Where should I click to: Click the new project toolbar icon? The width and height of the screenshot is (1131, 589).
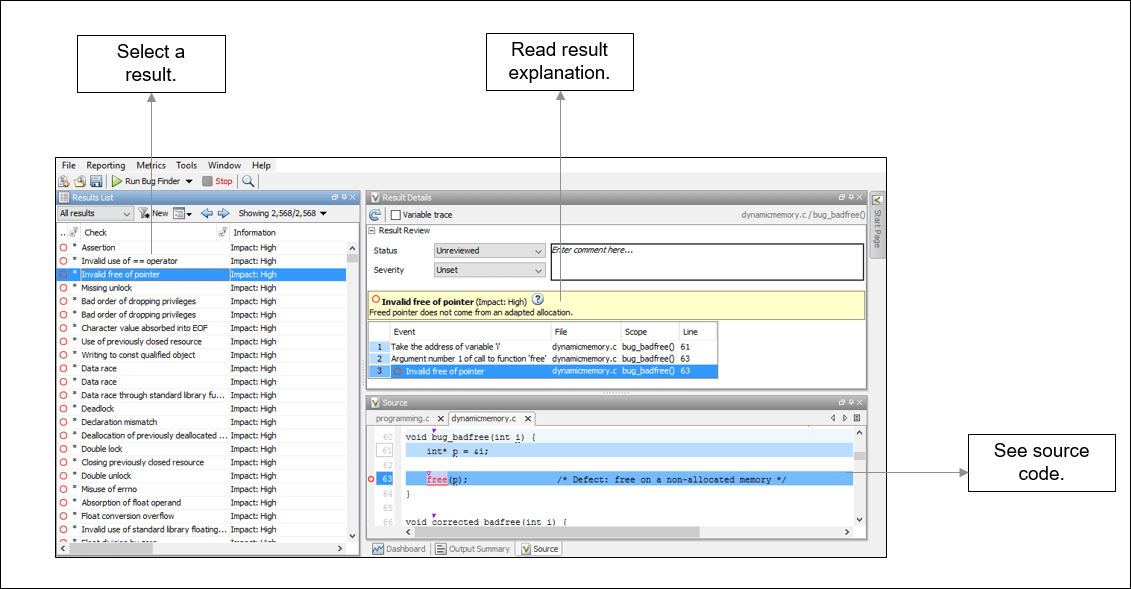pyautogui.click(x=64, y=182)
